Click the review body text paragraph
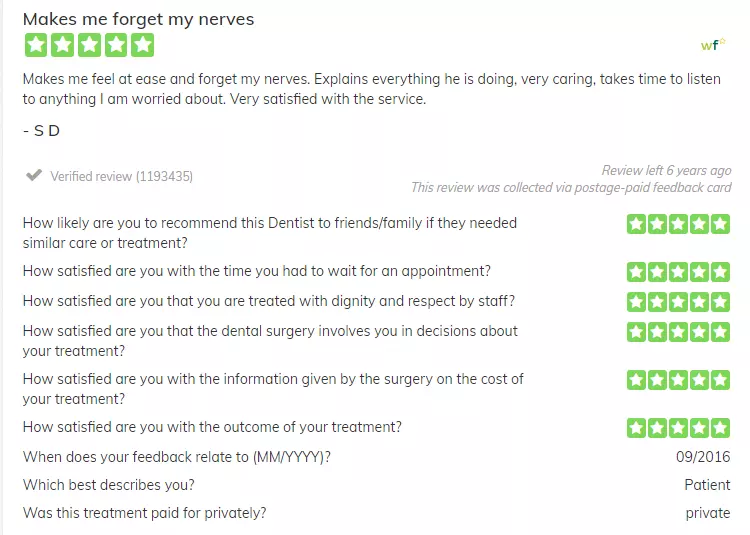Image resolution: width=750 pixels, height=535 pixels. tap(372, 89)
